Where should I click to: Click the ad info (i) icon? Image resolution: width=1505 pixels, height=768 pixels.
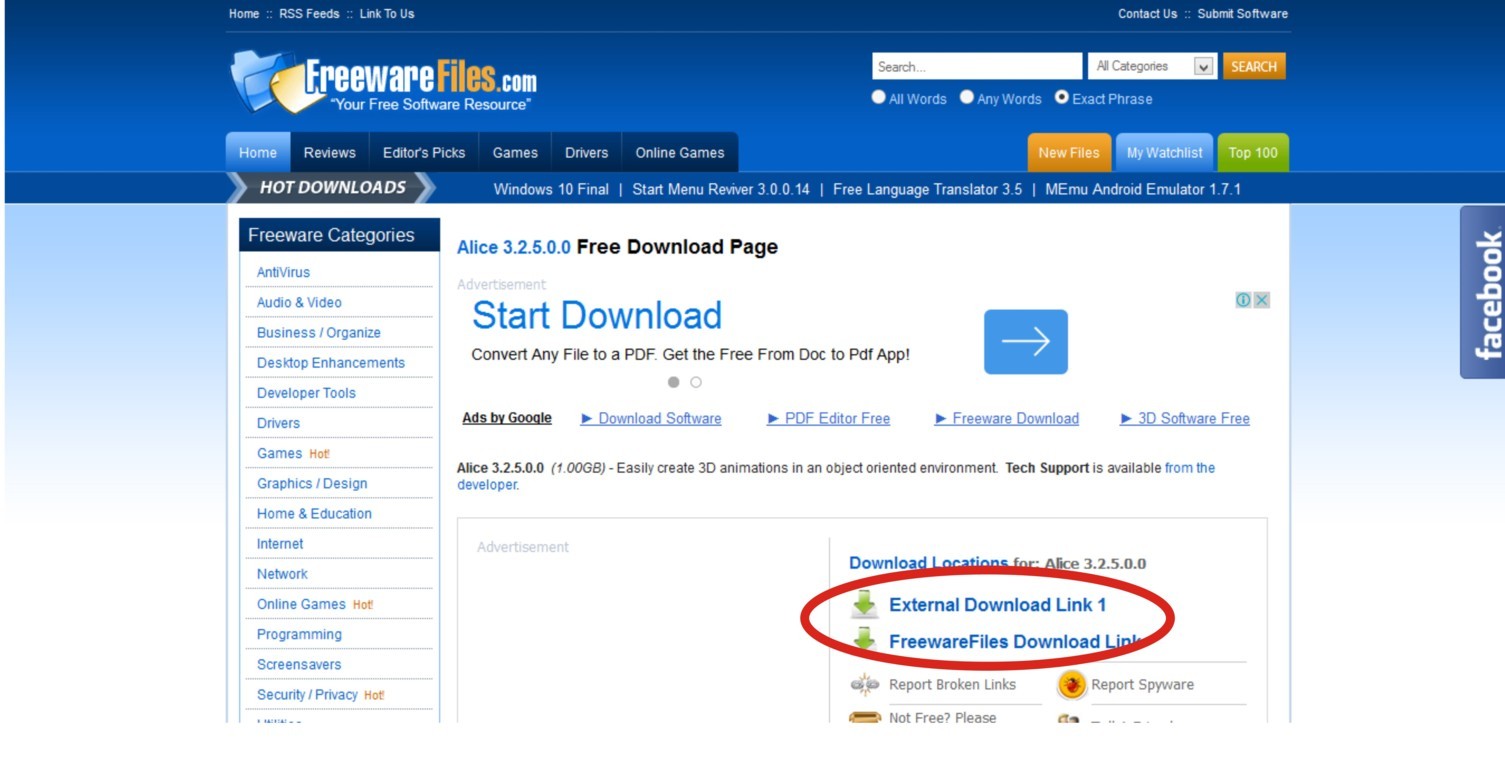coord(1243,300)
